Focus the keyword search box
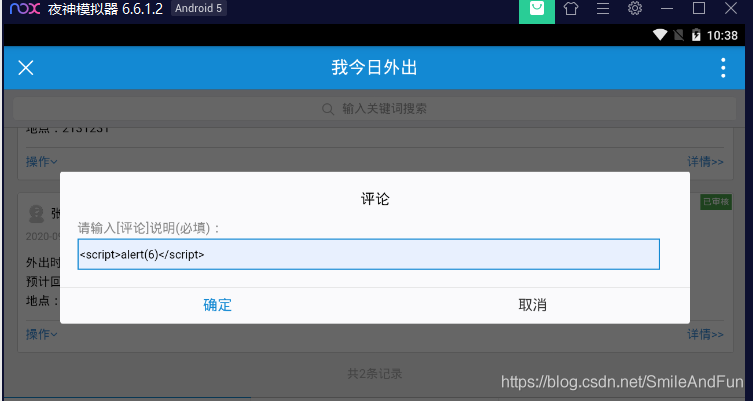This screenshot has width=753, height=401. coord(375,109)
